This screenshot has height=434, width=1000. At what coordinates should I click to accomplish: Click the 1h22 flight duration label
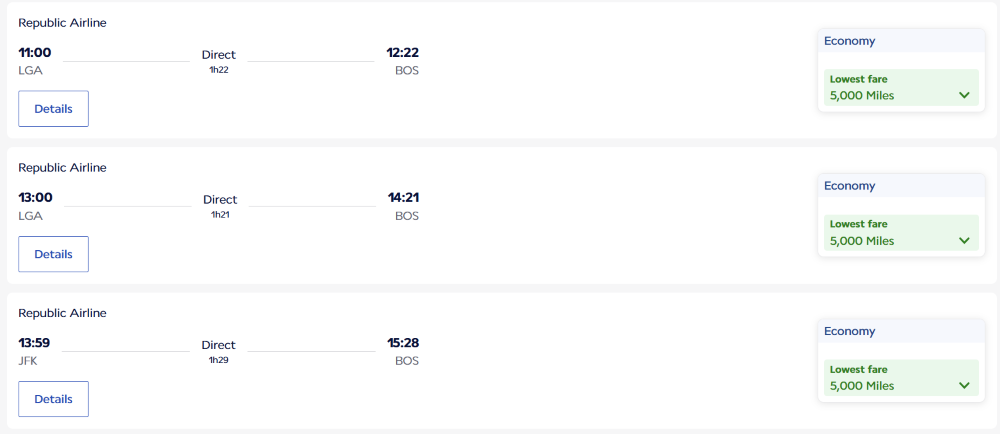point(219,70)
